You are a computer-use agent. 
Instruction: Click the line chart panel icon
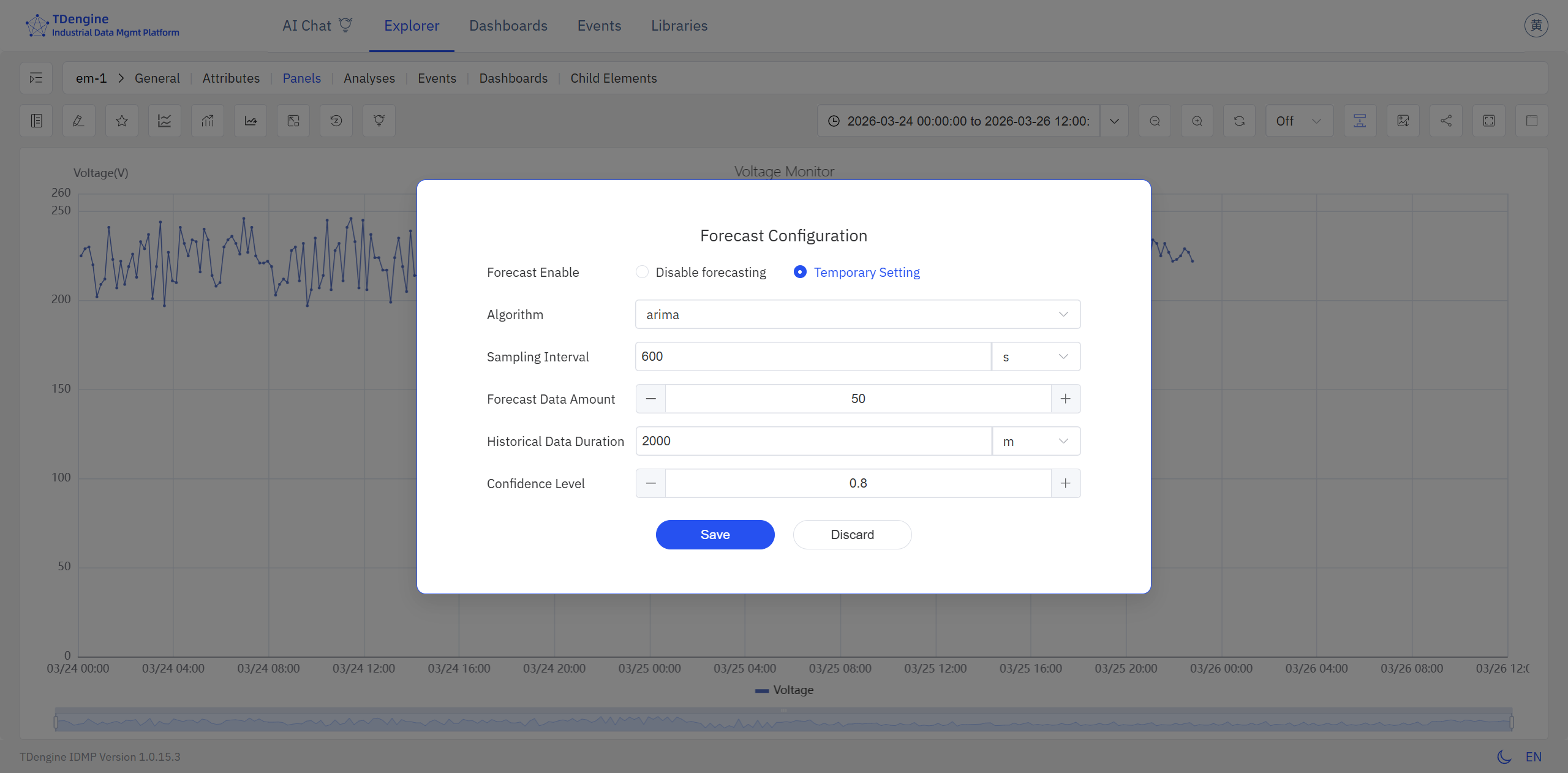164,121
